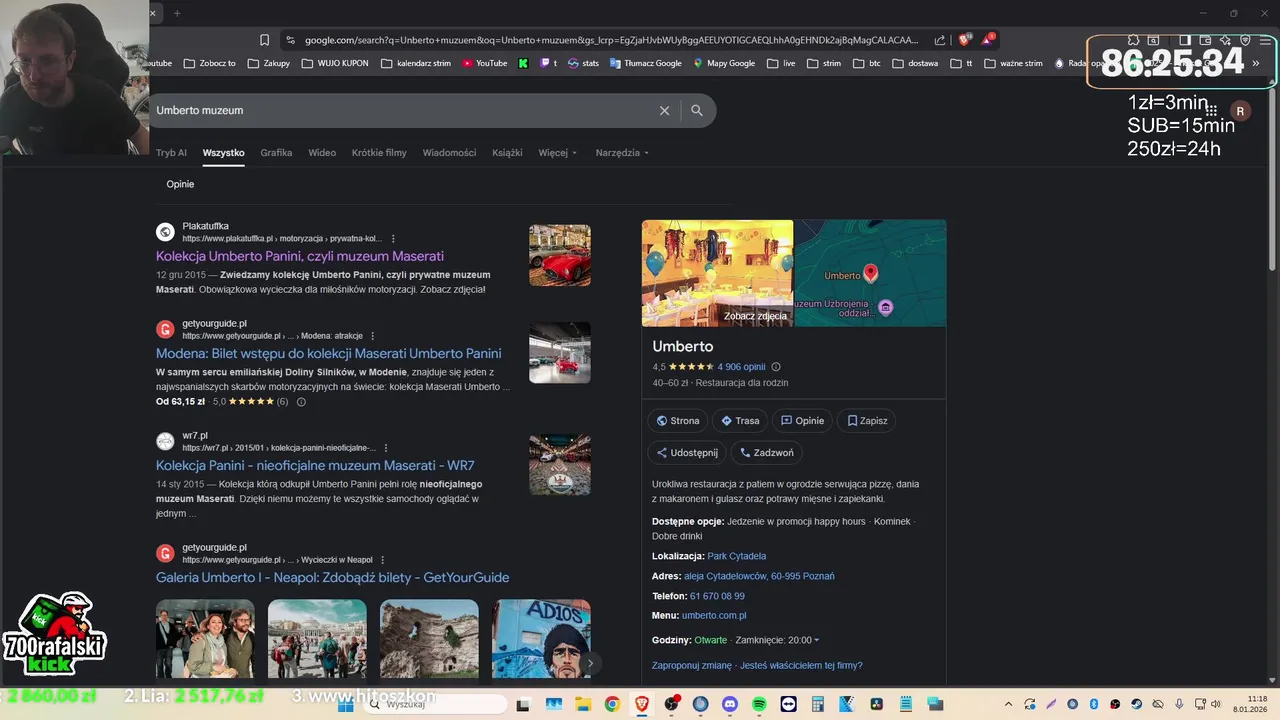Screen dimensions: 1280x720
Task: Open the three-dot menu for Plakatuffka result
Action: (x=393, y=239)
